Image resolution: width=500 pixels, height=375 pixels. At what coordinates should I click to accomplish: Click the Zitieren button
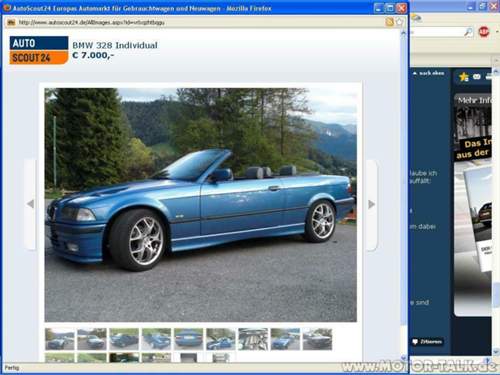pyautogui.click(x=427, y=342)
